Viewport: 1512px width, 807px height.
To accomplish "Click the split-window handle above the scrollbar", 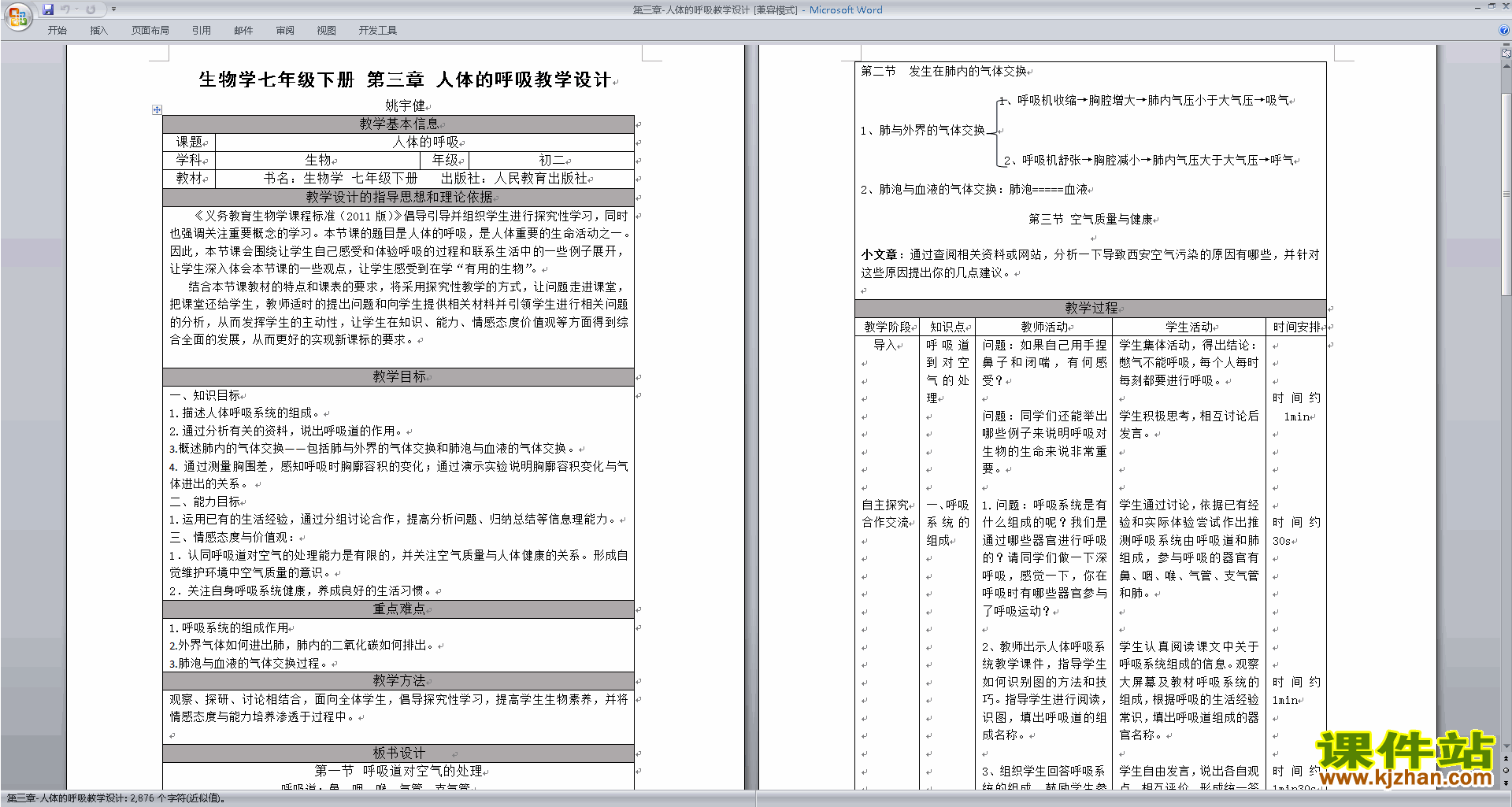I will (1506, 46).
